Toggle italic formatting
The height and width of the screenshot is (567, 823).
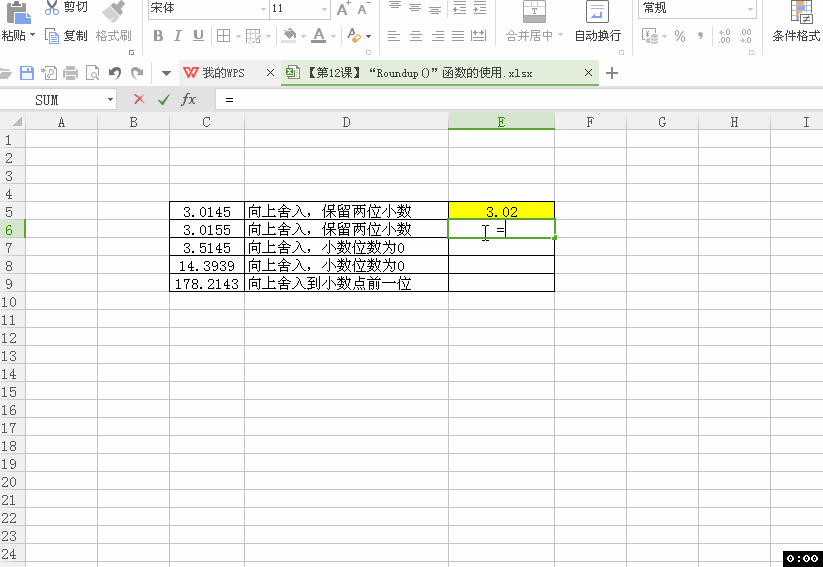pyautogui.click(x=177, y=36)
